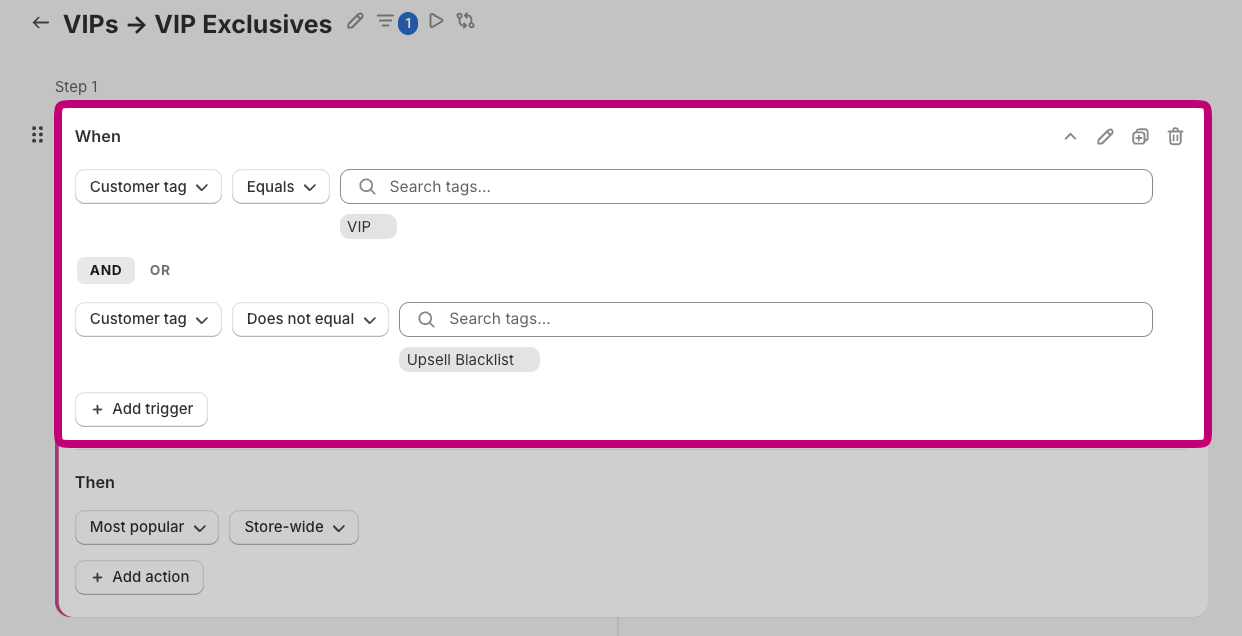Viewport: 1242px width, 636px height.
Task: Open the Most popular dropdown
Action: [147, 527]
